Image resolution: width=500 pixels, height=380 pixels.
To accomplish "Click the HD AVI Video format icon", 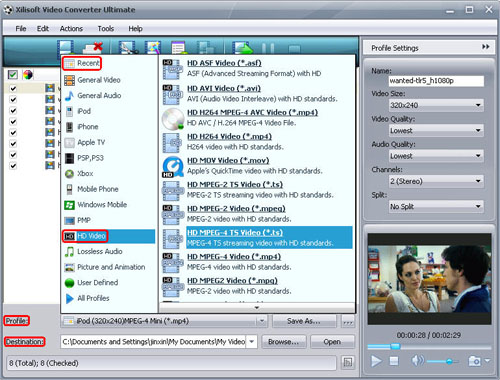I will click(x=173, y=94).
